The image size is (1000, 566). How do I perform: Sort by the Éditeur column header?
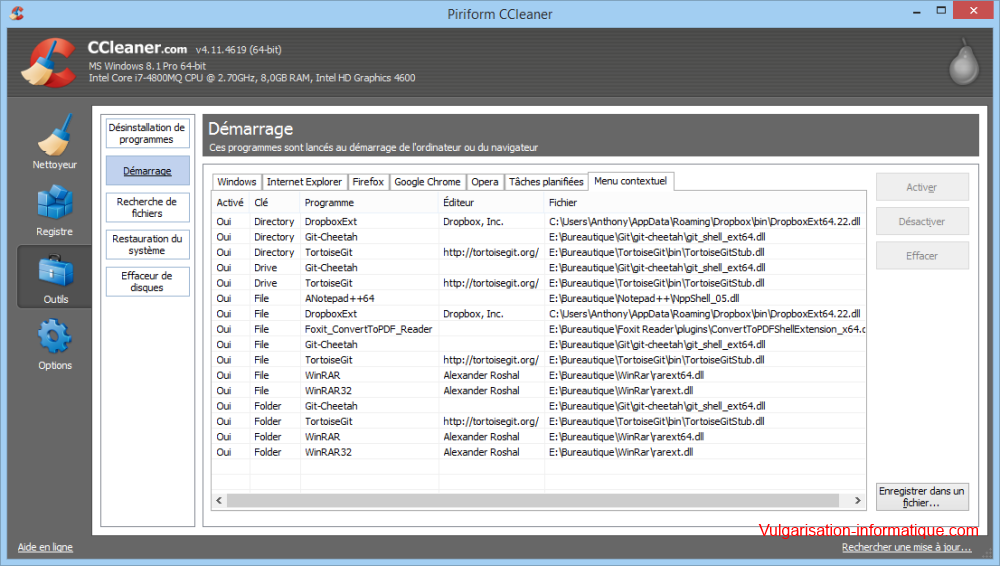point(491,202)
